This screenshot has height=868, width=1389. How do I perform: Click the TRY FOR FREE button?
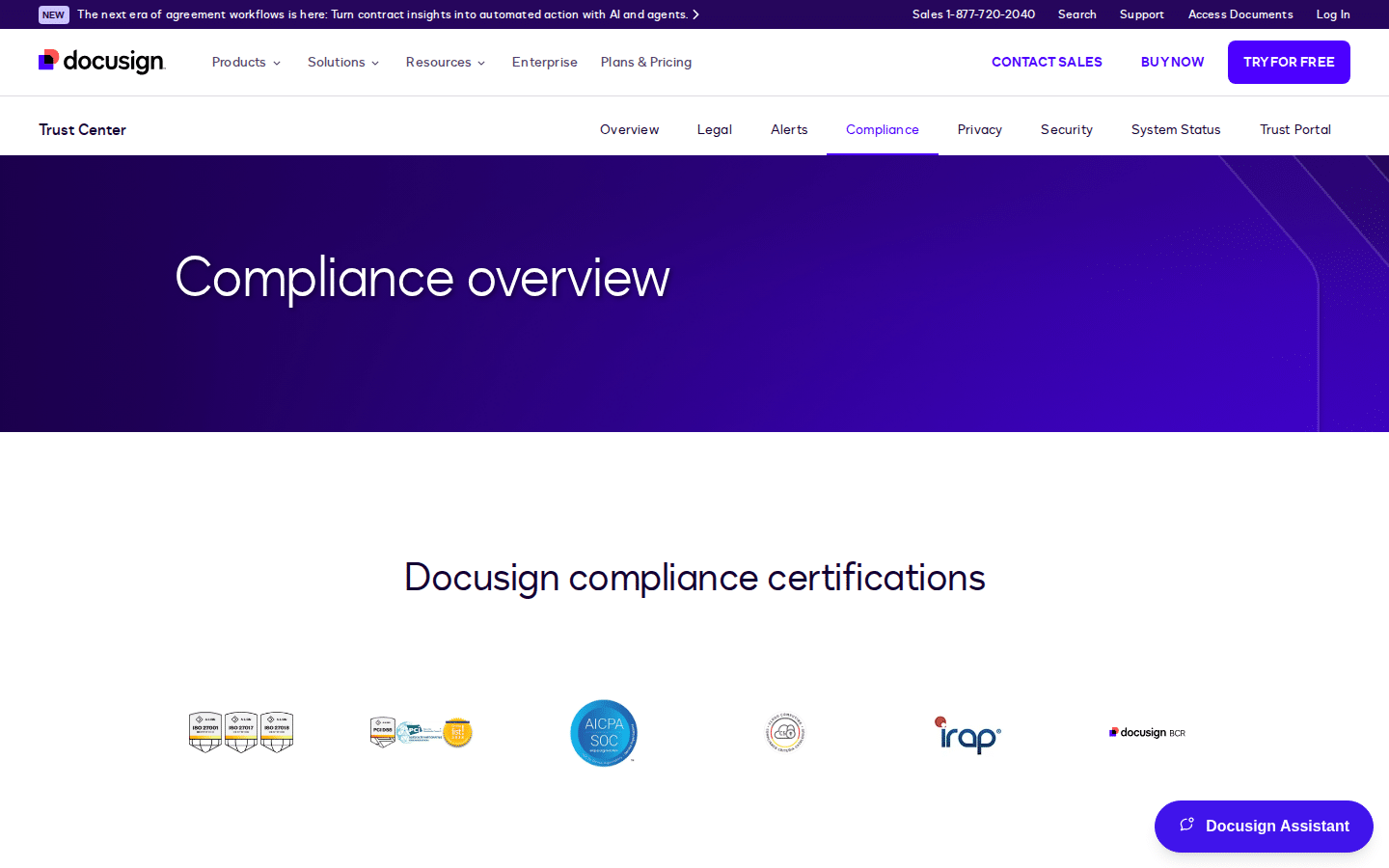[x=1289, y=62]
